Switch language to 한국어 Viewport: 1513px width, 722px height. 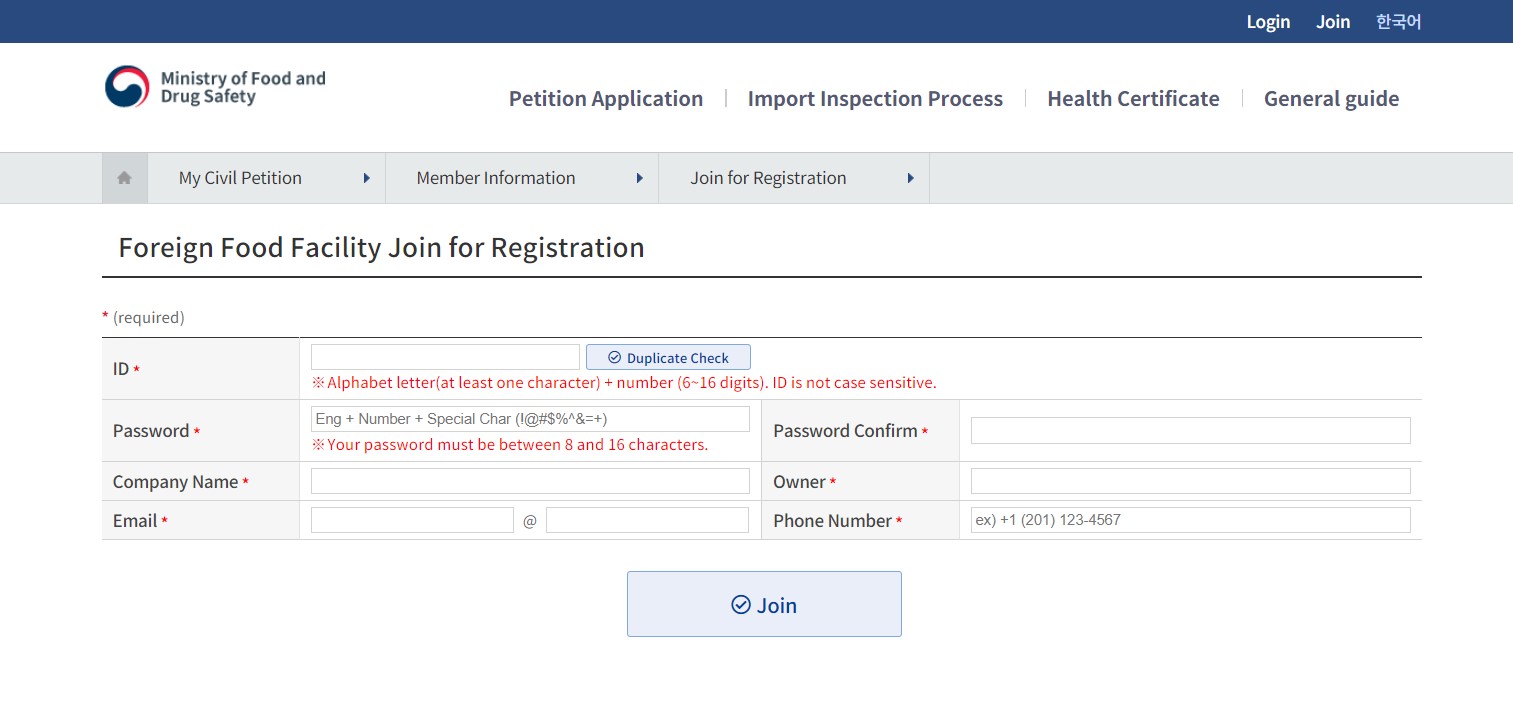coord(1398,21)
